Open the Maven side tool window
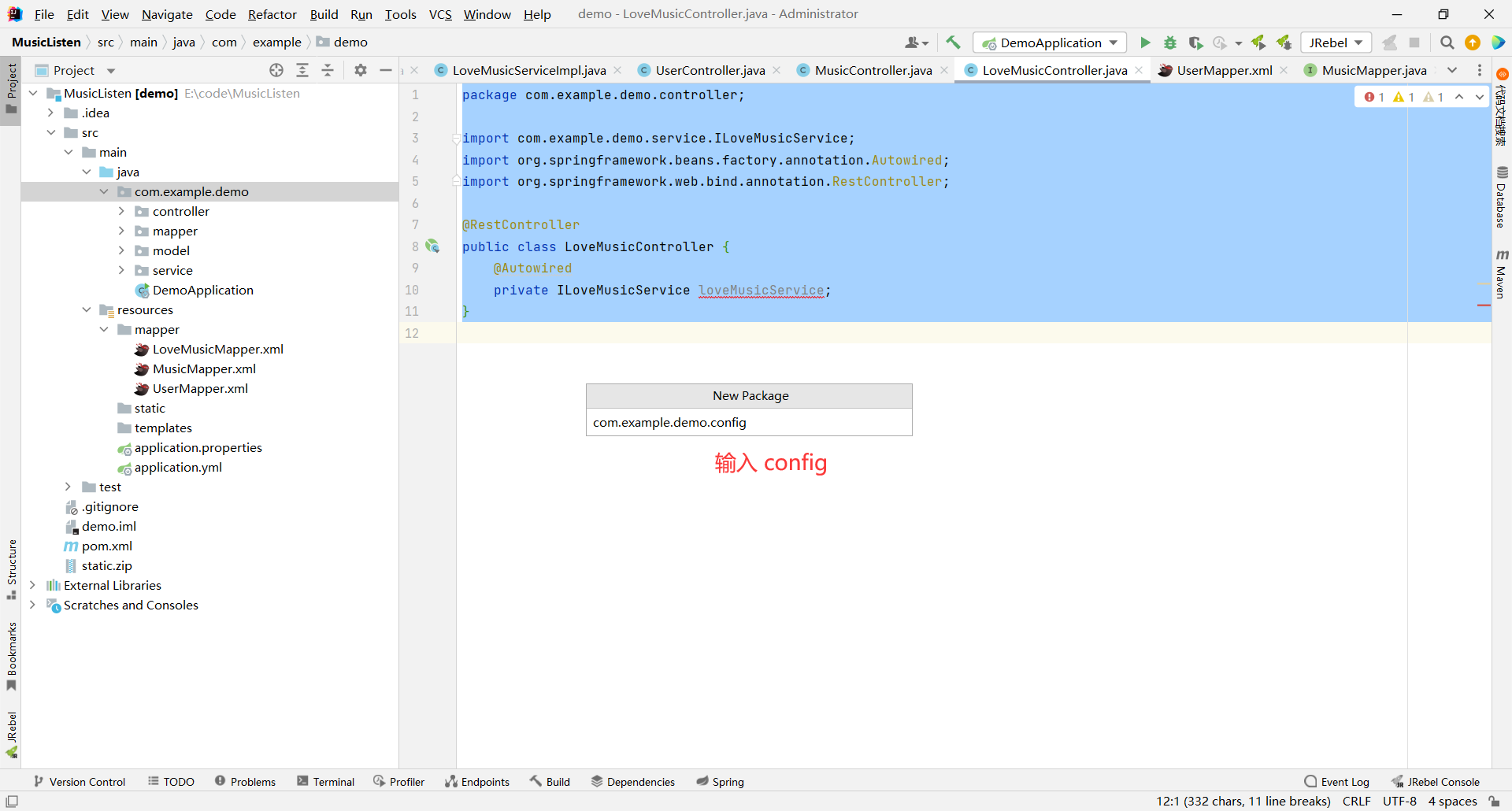The height and width of the screenshot is (811, 1512). (1502, 274)
